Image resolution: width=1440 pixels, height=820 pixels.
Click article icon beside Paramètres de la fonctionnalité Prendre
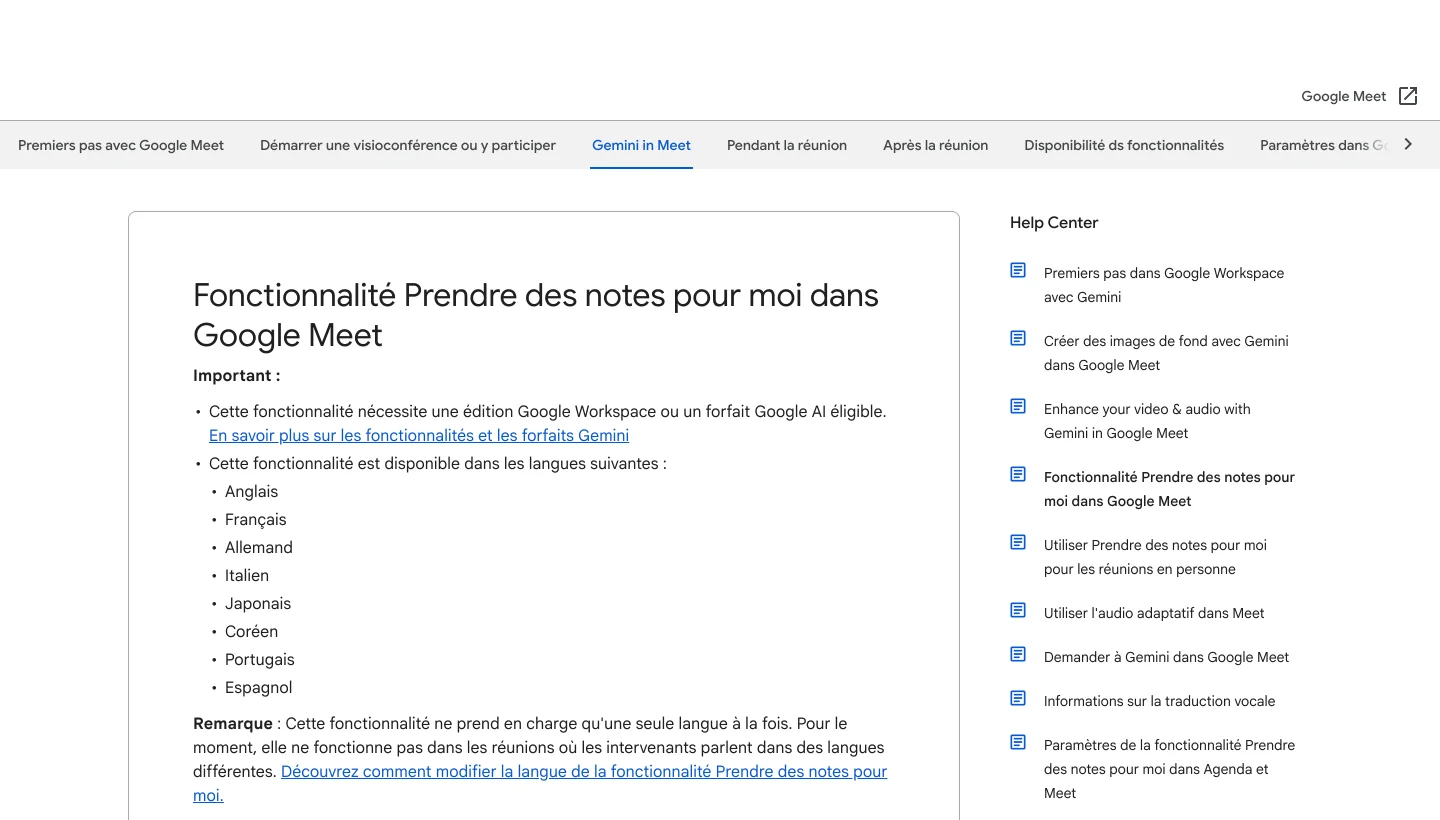(1018, 743)
